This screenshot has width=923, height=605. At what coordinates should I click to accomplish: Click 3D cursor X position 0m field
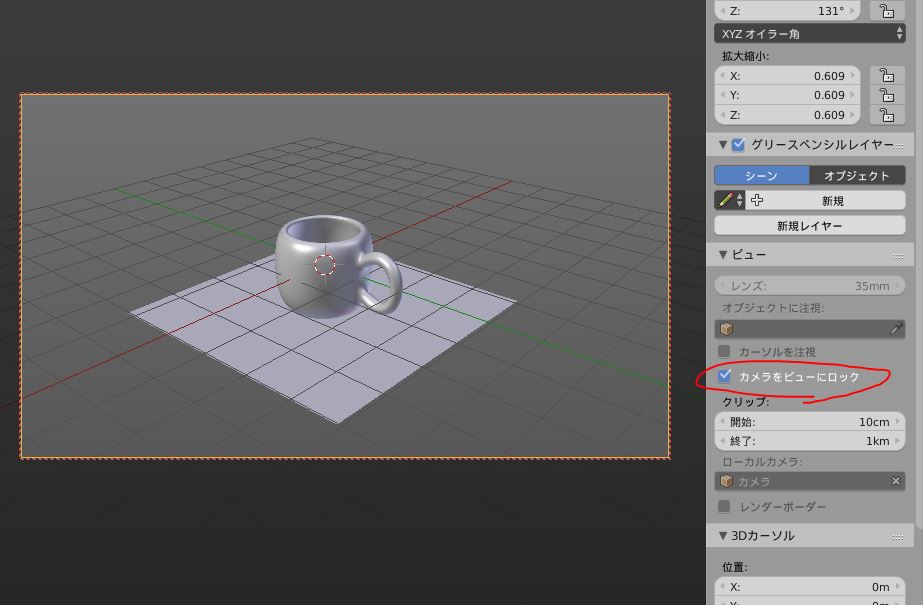coord(809,587)
